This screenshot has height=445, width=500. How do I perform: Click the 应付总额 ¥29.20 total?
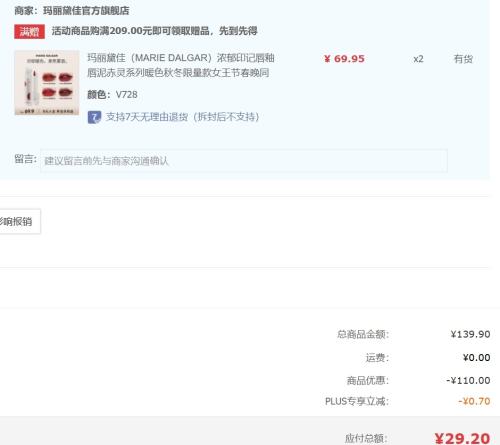(462, 438)
